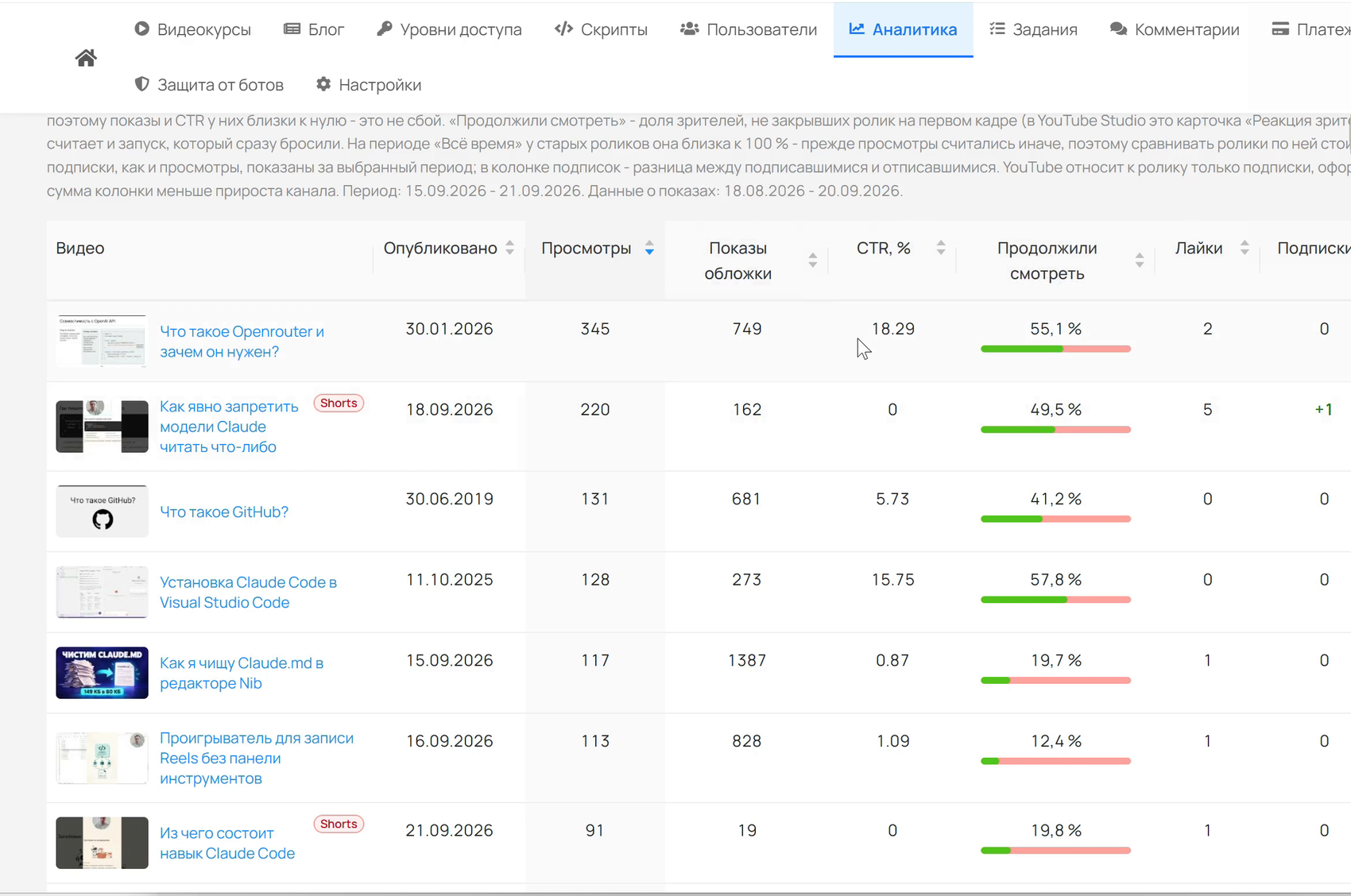Open Установка Claude Code в Visual Studio Code

pyautogui.click(x=248, y=593)
